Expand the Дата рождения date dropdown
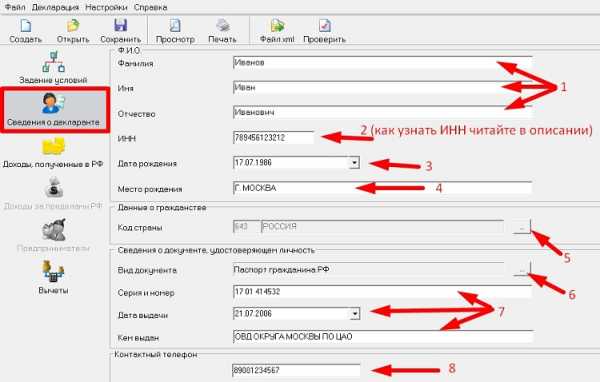 354,163
